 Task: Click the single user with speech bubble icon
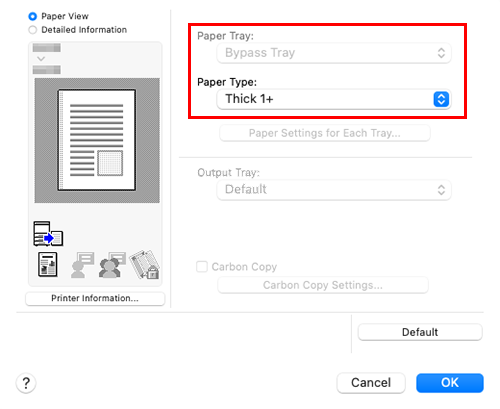tap(82, 265)
